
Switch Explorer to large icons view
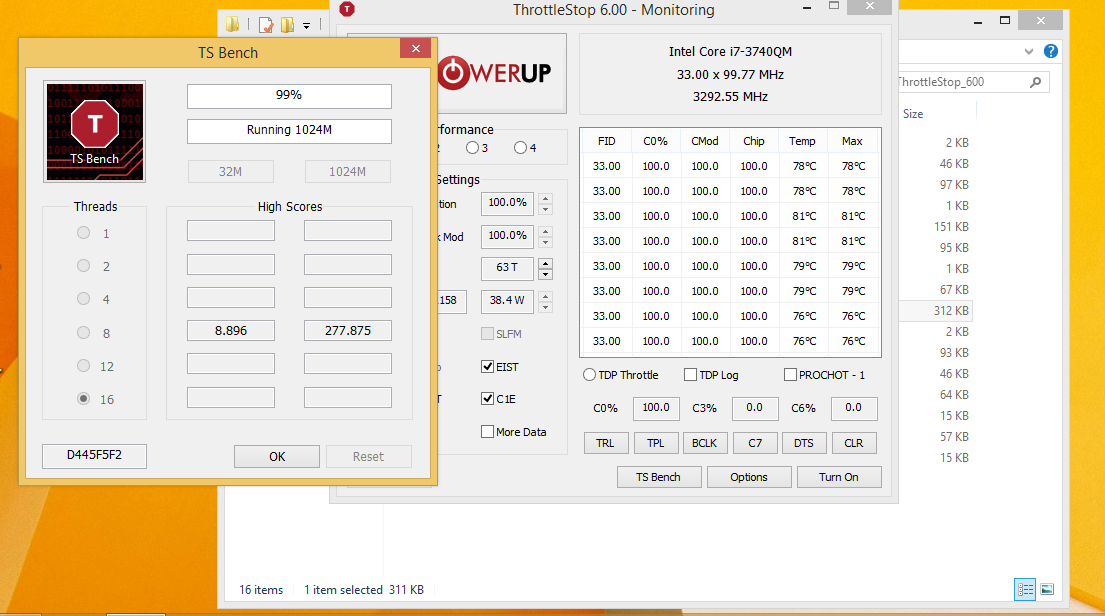1047,589
